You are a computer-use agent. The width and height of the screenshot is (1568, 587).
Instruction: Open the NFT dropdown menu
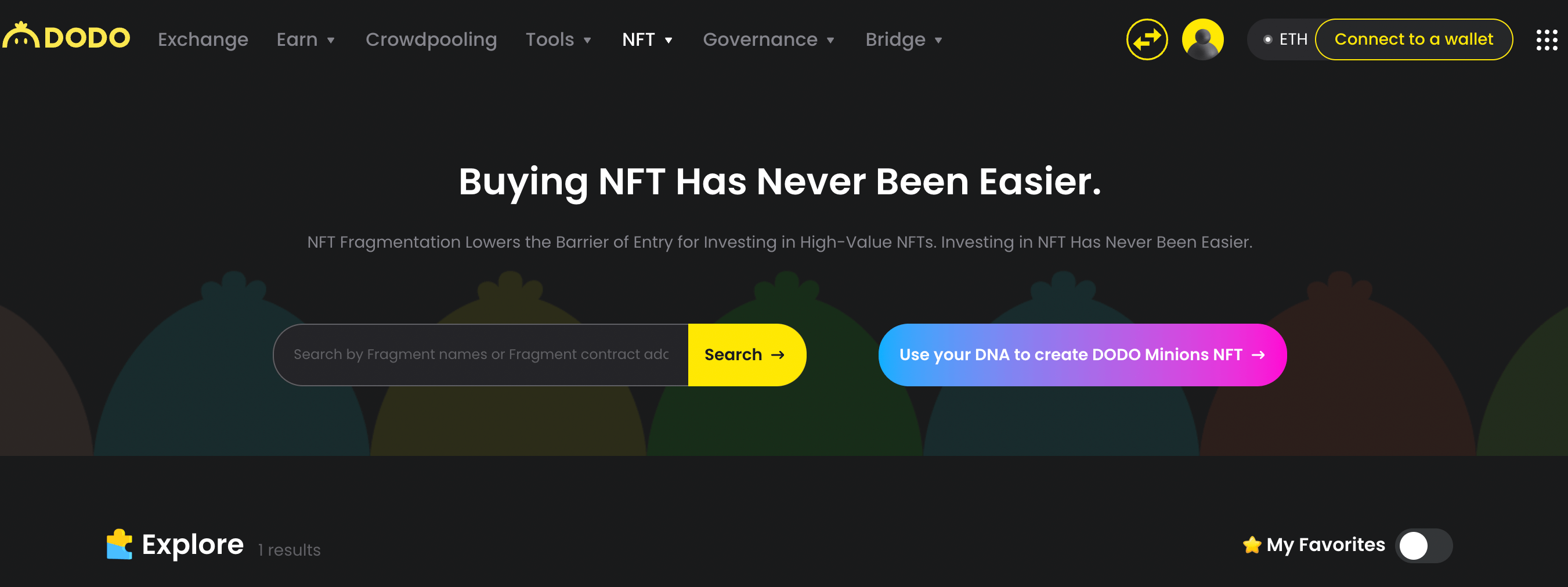647,39
